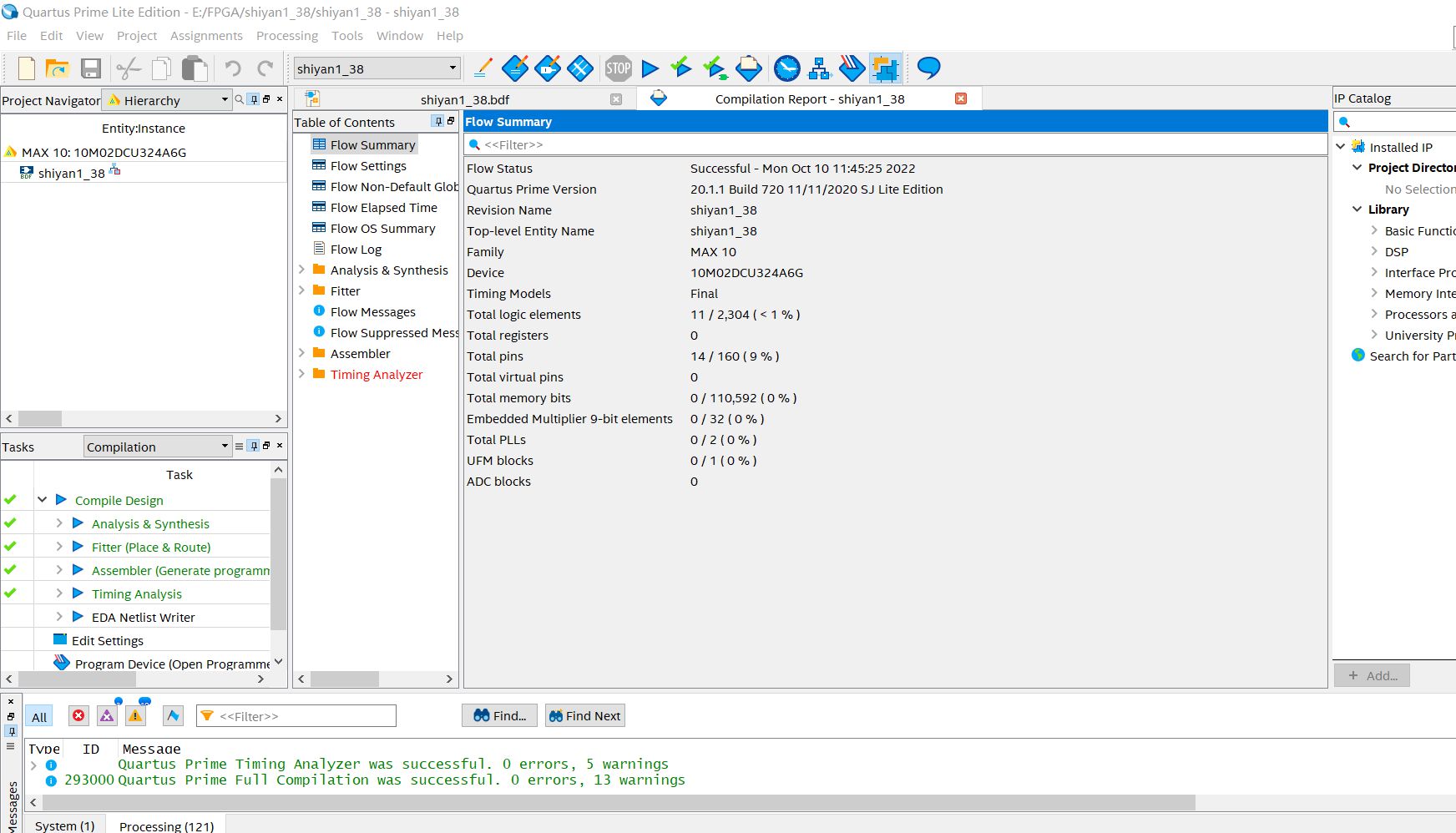Toggle the flagged messages filter icon
This screenshot has height=833, width=1456.
click(x=173, y=716)
